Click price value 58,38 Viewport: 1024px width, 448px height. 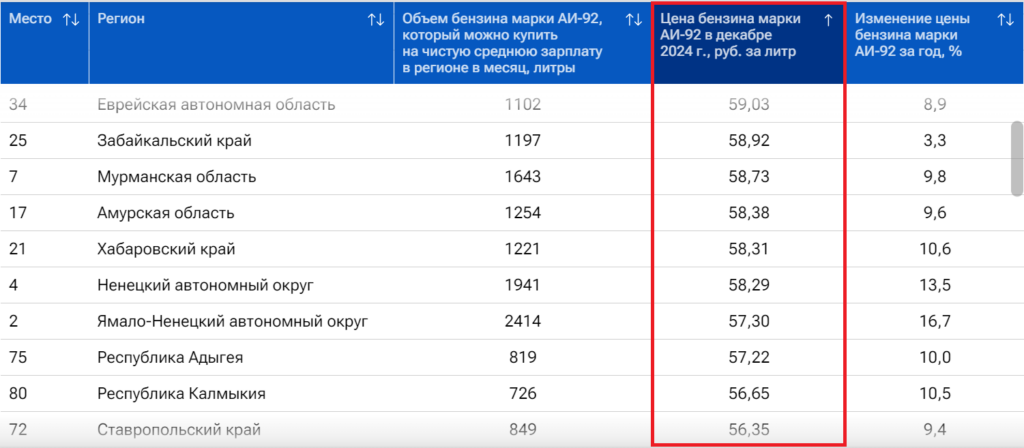(750, 213)
